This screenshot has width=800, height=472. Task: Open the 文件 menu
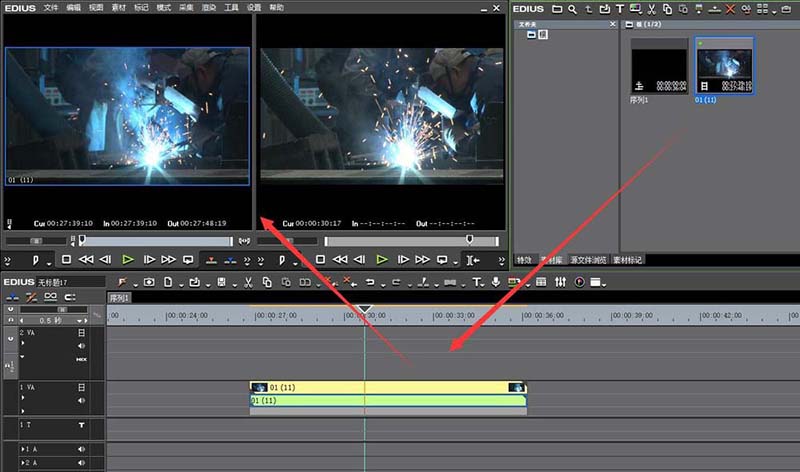click(x=51, y=7)
